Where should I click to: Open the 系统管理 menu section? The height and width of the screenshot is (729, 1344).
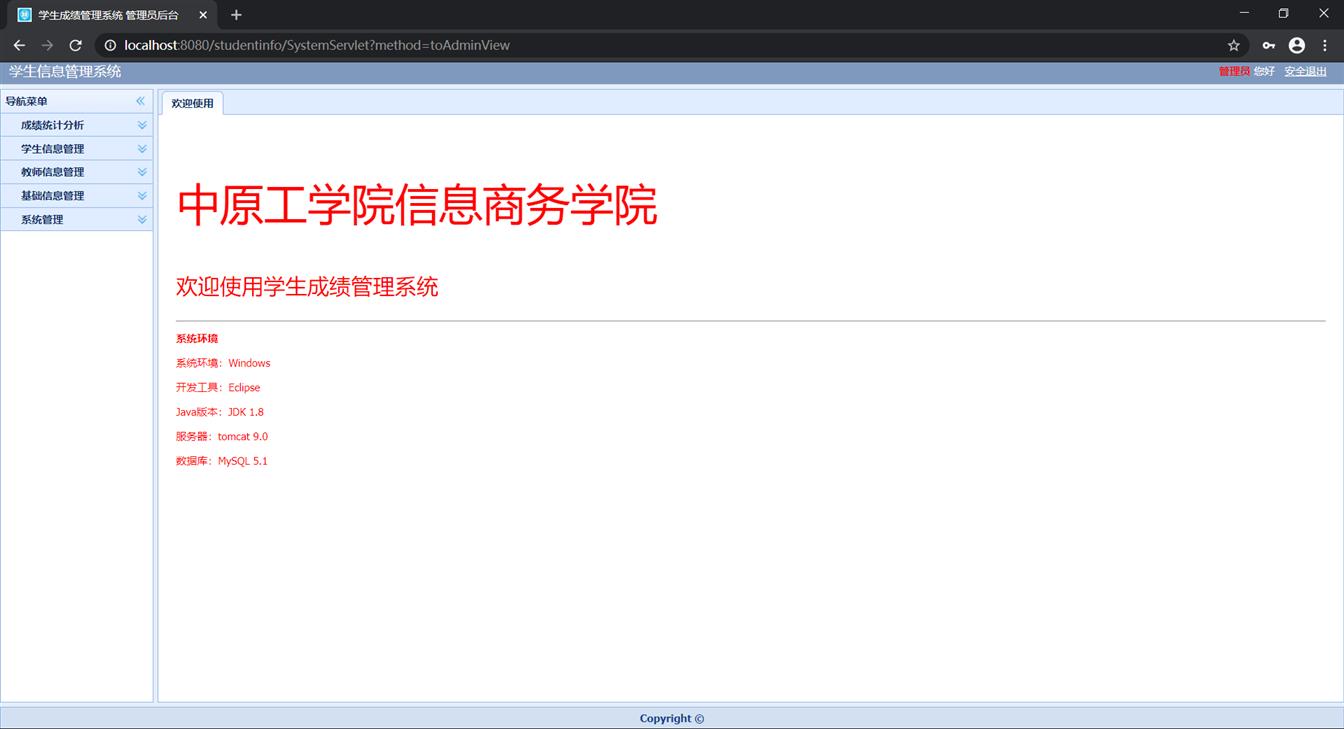coord(76,219)
